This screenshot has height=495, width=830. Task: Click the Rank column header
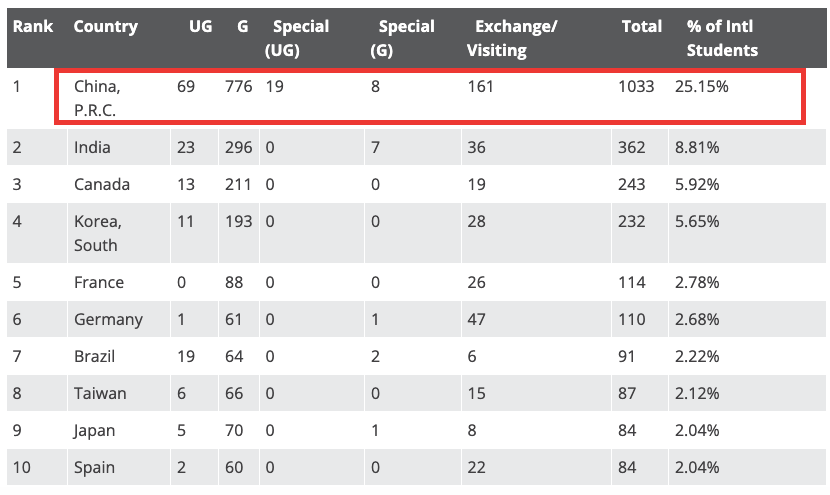[x=33, y=26]
